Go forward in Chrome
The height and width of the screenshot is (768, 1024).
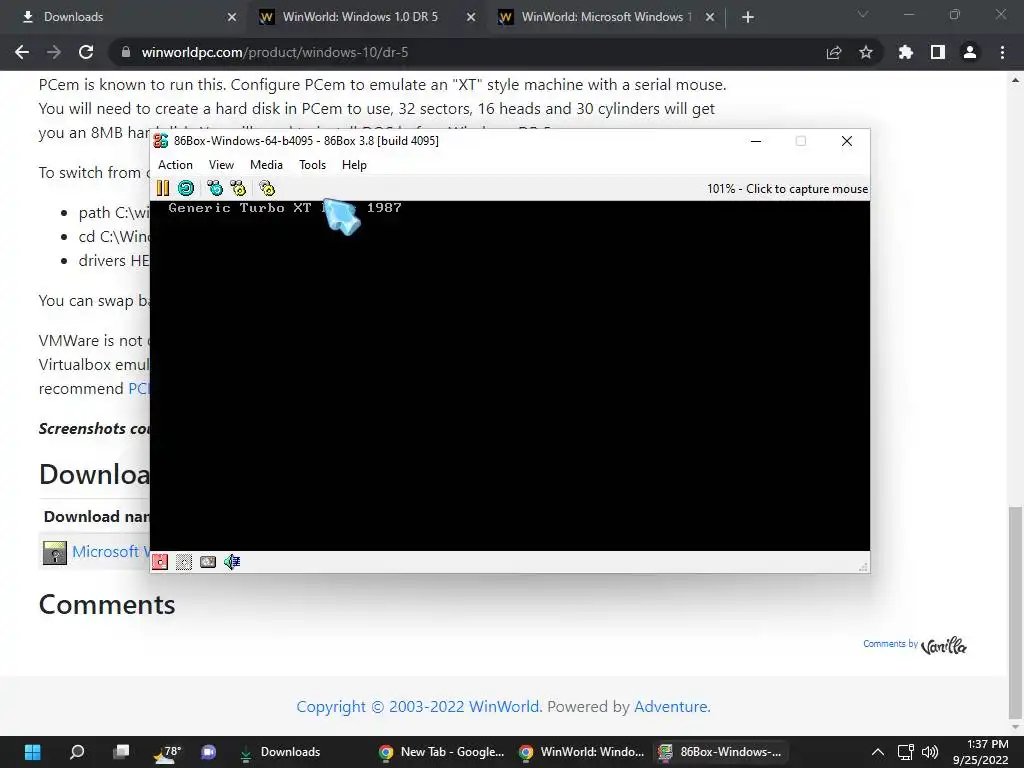pyautogui.click(x=54, y=52)
